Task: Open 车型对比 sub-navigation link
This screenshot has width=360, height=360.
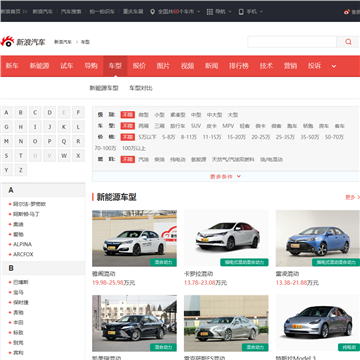Action: [x=141, y=88]
